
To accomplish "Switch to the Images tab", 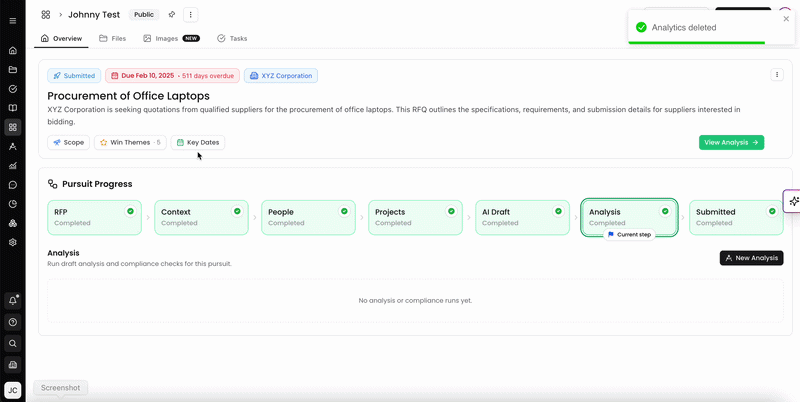I will (171, 38).
